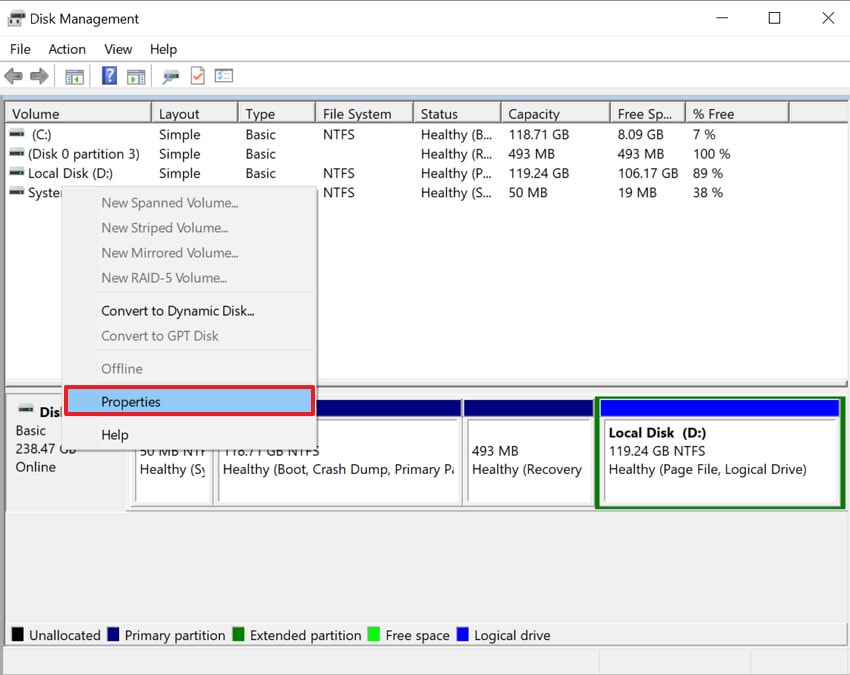The image size is (850, 675).
Task: Click the checklist toolbar icon on the right
Action: point(224,76)
